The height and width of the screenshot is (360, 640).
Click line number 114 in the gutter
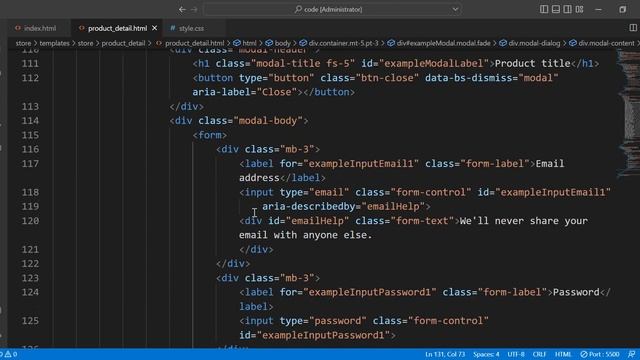coord(30,121)
